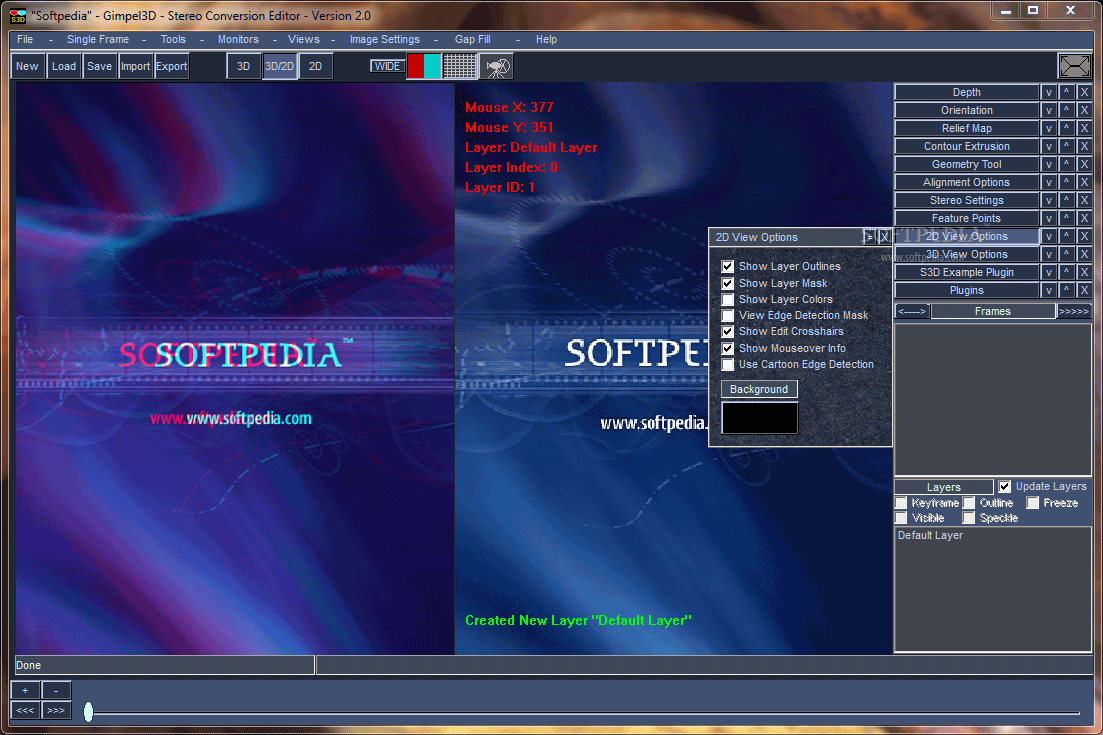The height and width of the screenshot is (735, 1103).
Task: Click the previous frames arrow button
Action: click(912, 311)
